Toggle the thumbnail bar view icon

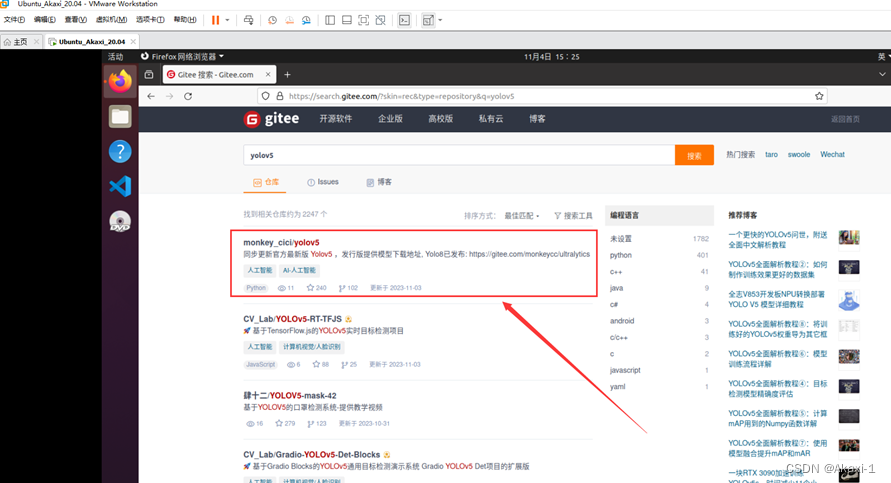coord(347,20)
